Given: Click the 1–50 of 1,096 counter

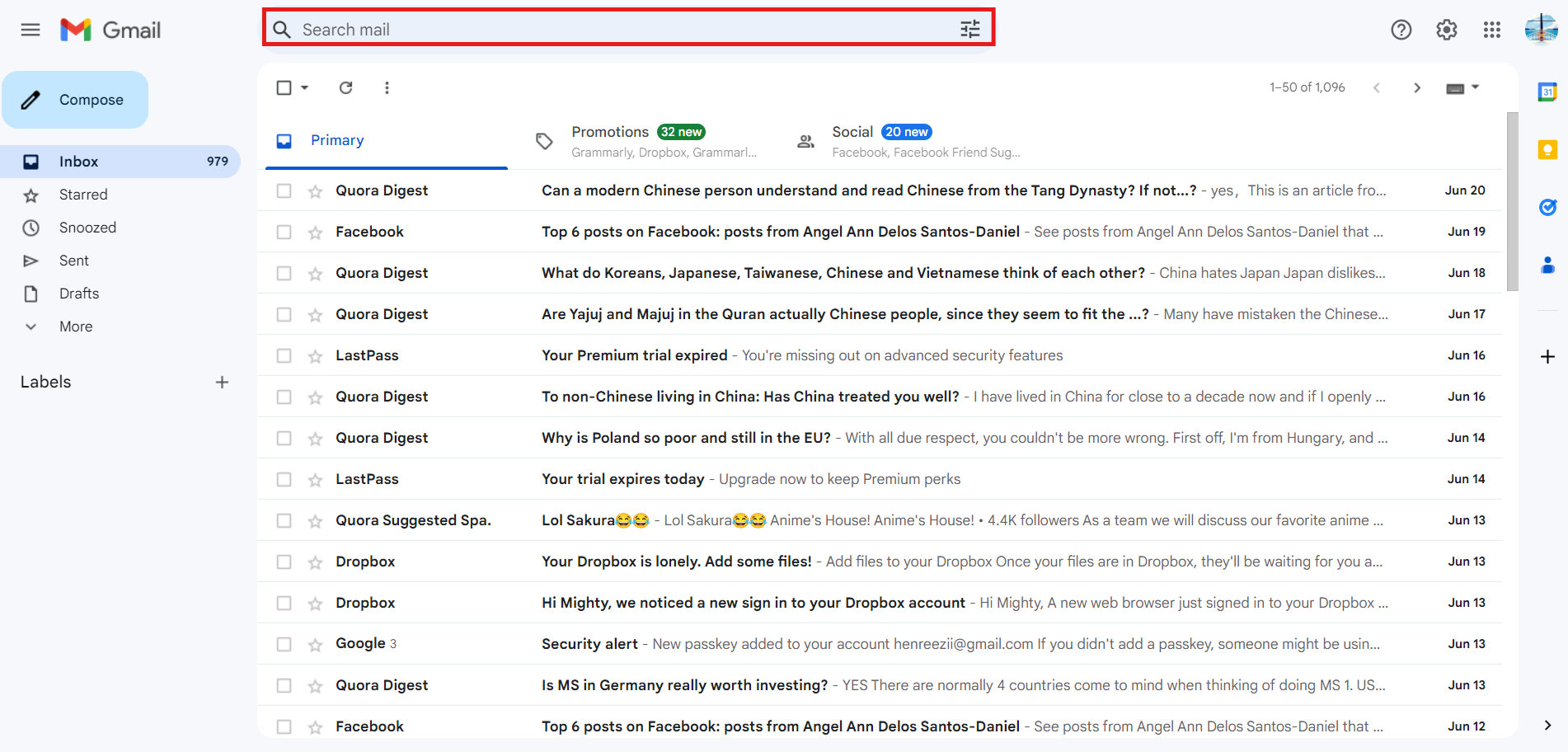Looking at the screenshot, I should (x=1307, y=87).
